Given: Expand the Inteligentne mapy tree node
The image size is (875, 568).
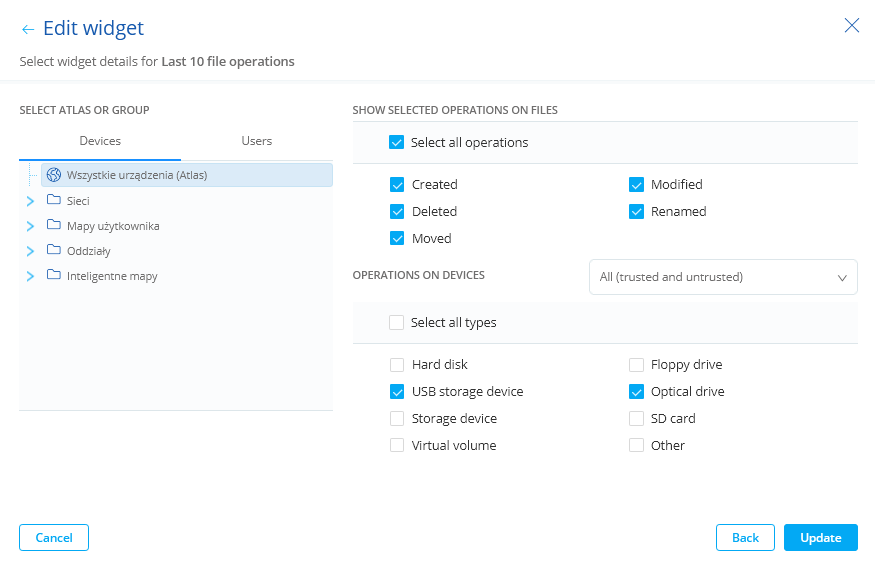Looking at the screenshot, I should pos(30,276).
